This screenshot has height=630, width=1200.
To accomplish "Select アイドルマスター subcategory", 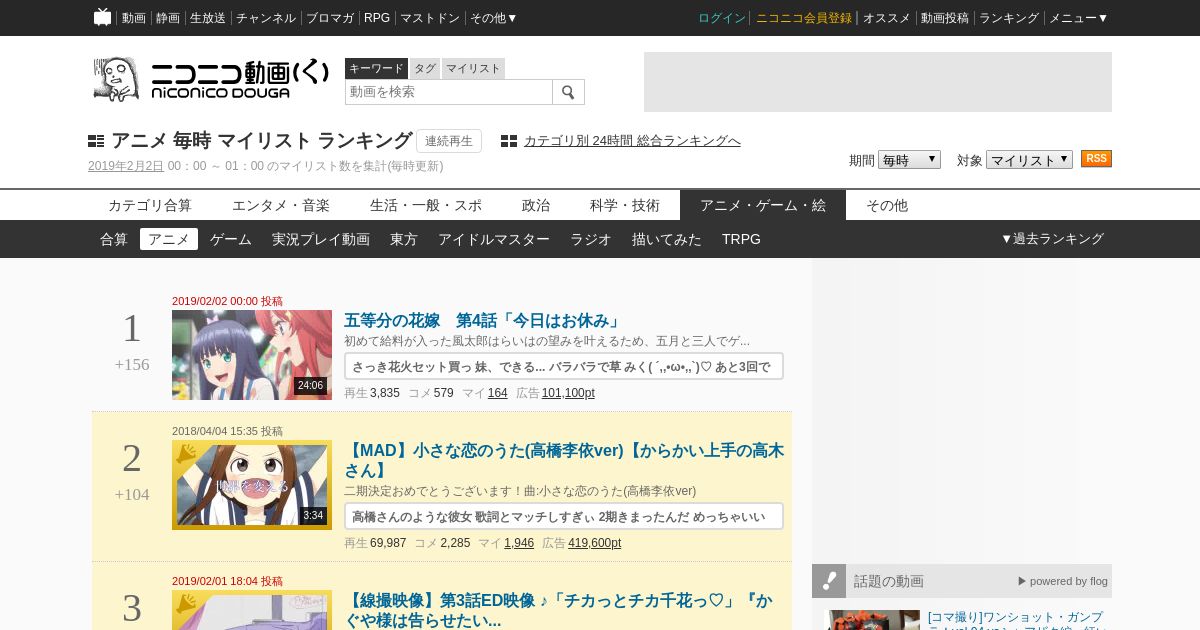I will click(x=494, y=239).
